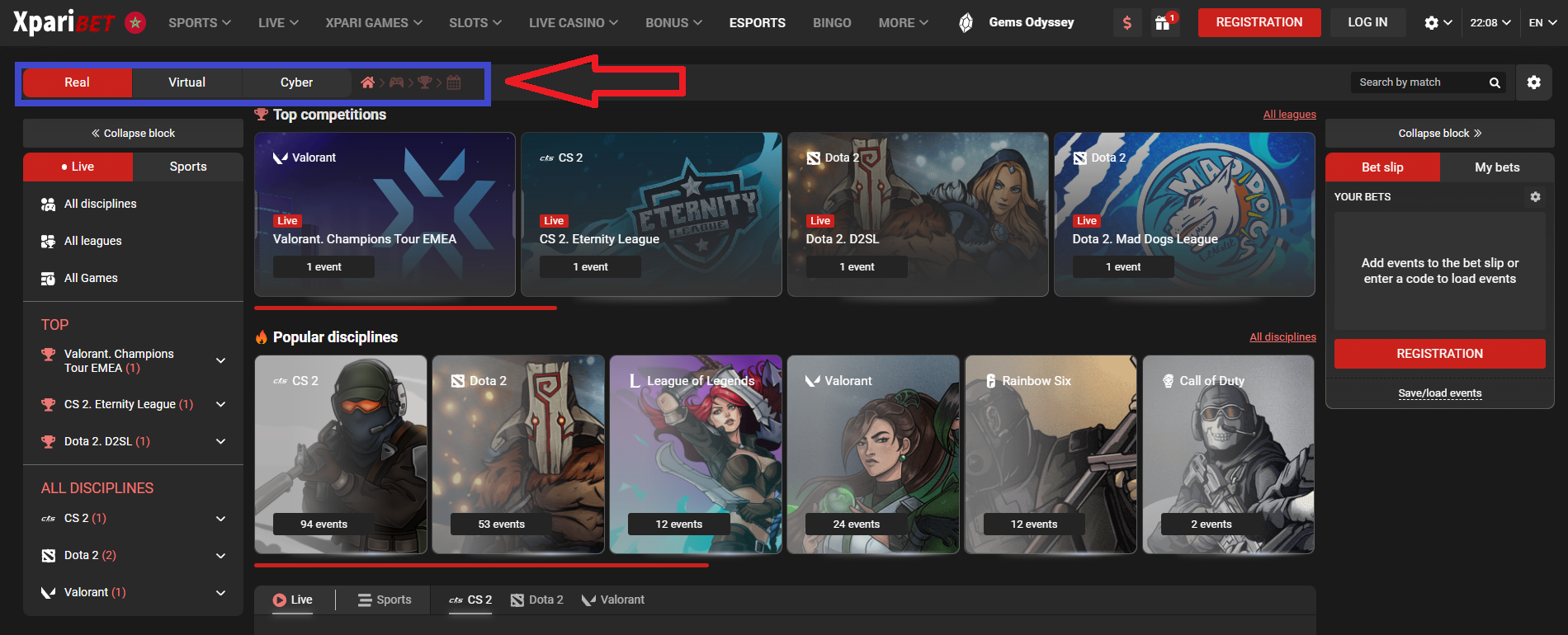Open the XPARI GAMES dropdown

coord(374,23)
